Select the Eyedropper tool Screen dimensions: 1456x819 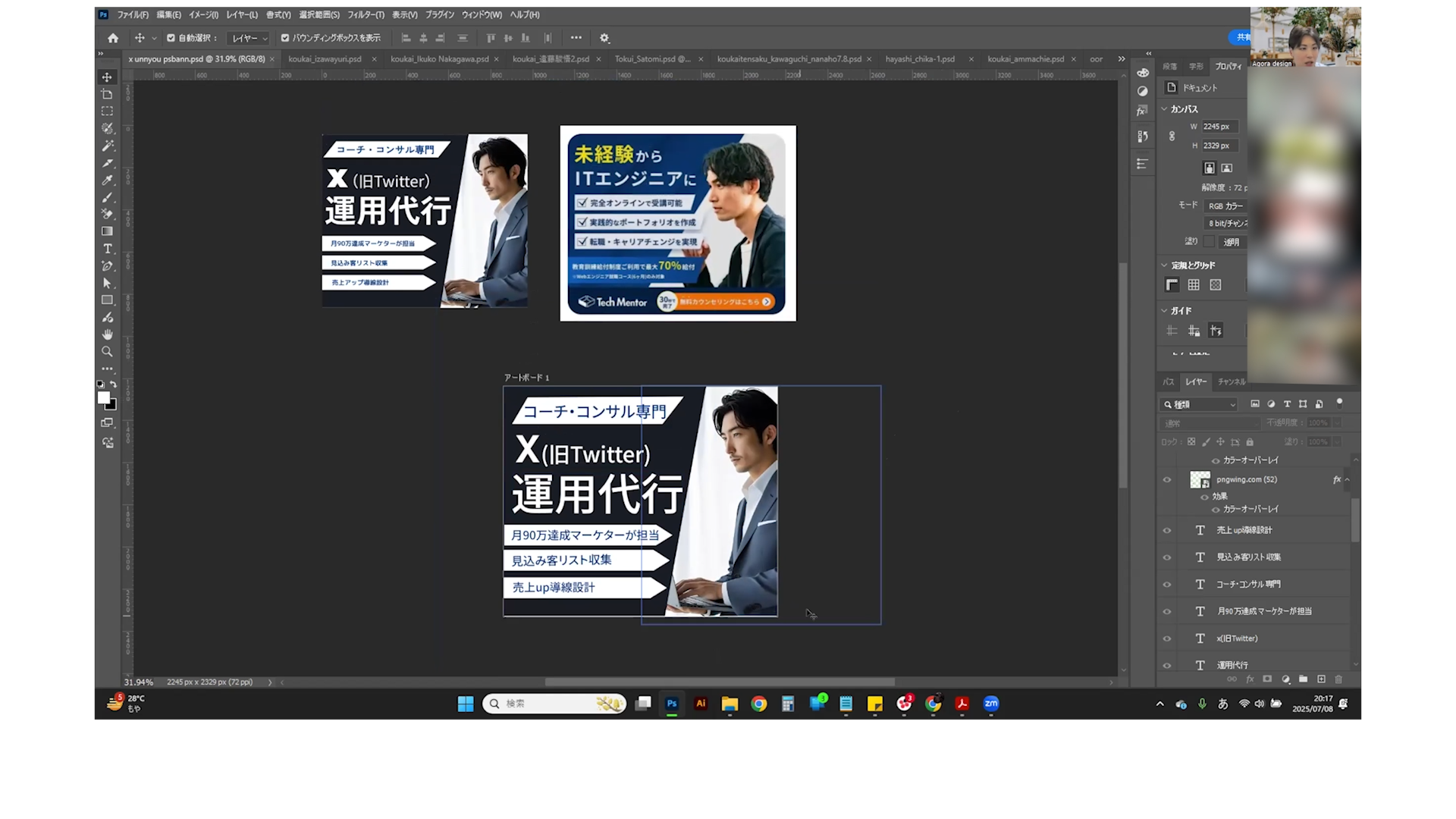coord(107,180)
